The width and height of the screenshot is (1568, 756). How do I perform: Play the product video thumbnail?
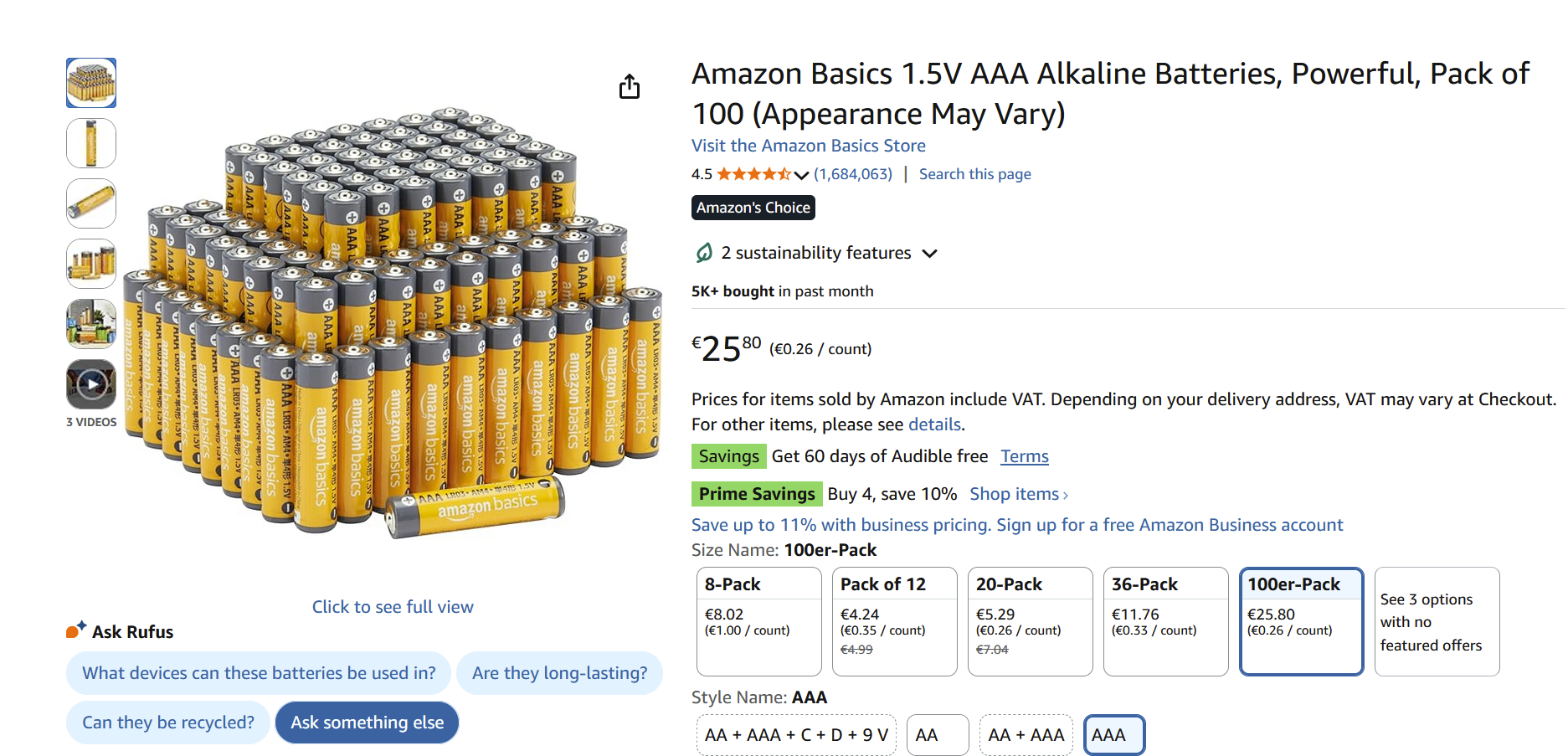91,384
